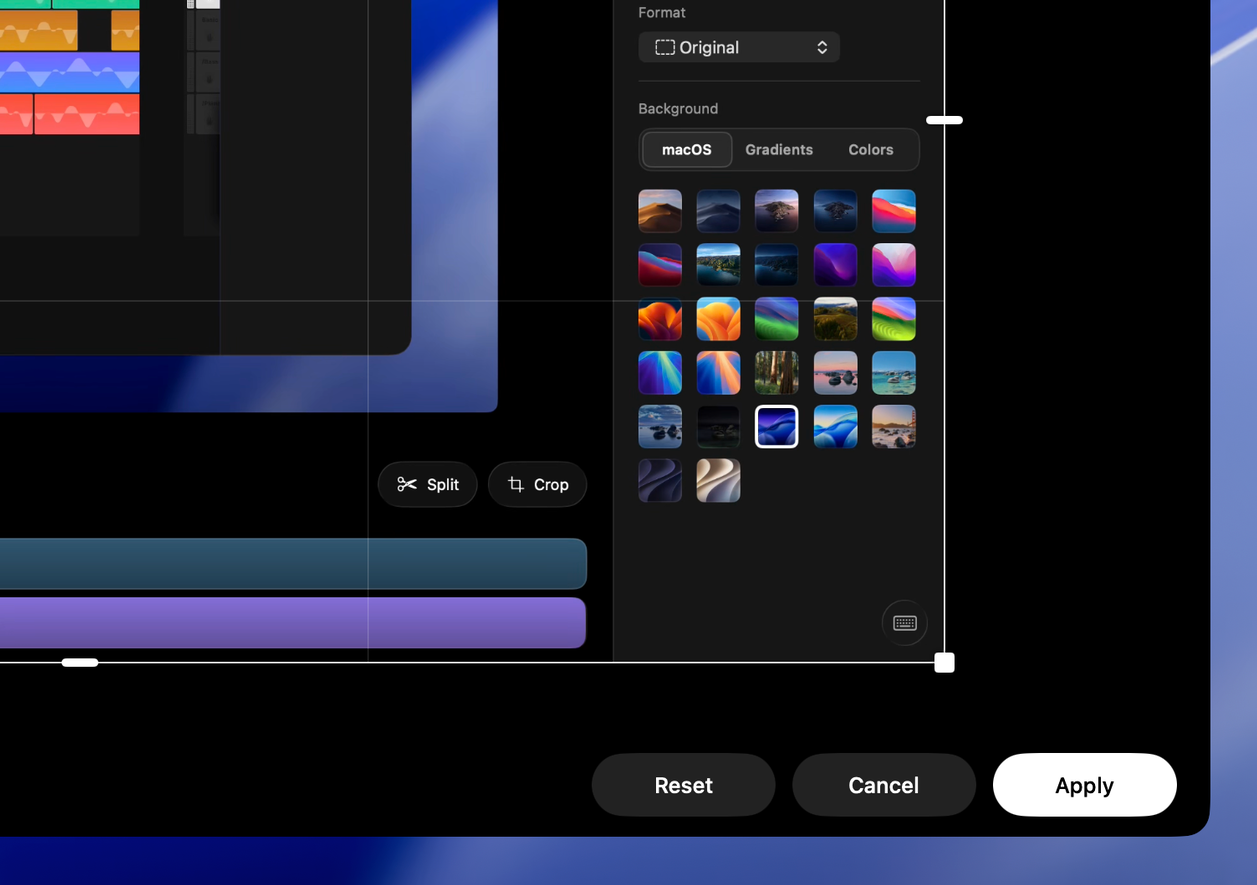
Task: Select the purple timeline track clip
Action: click(x=293, y=623)
